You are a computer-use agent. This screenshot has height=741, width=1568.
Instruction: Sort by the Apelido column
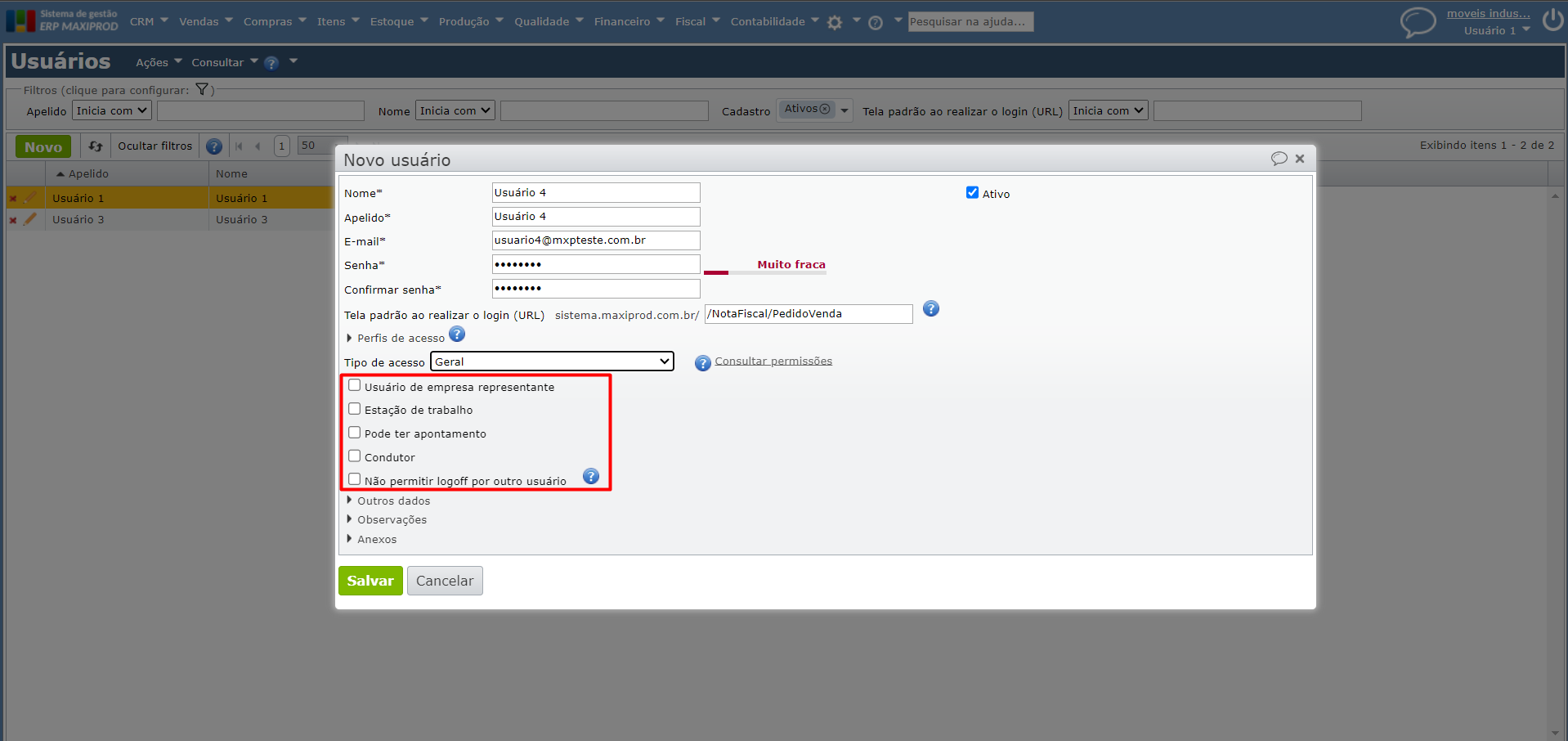click(88, 173)
